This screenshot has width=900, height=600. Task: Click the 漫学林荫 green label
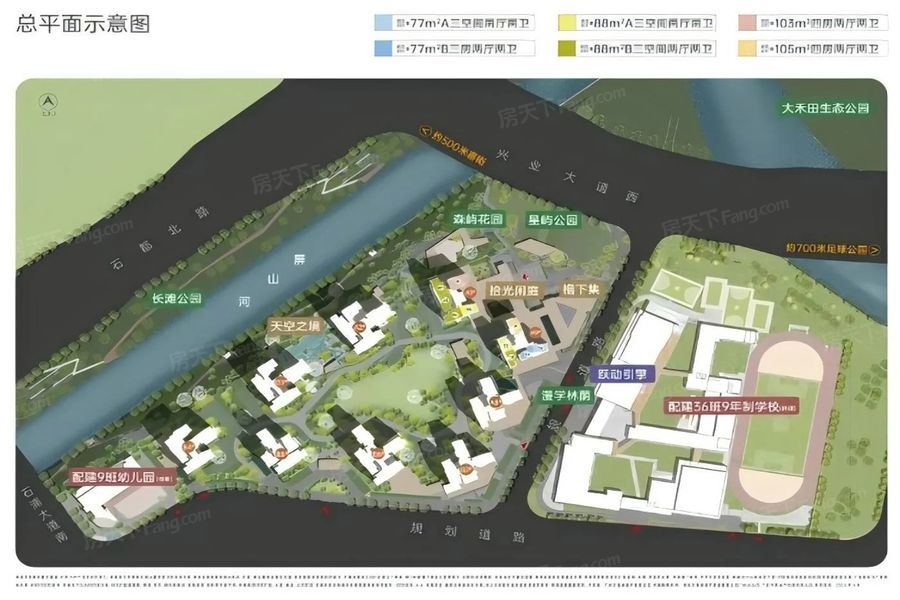click(x=566, y=396)
